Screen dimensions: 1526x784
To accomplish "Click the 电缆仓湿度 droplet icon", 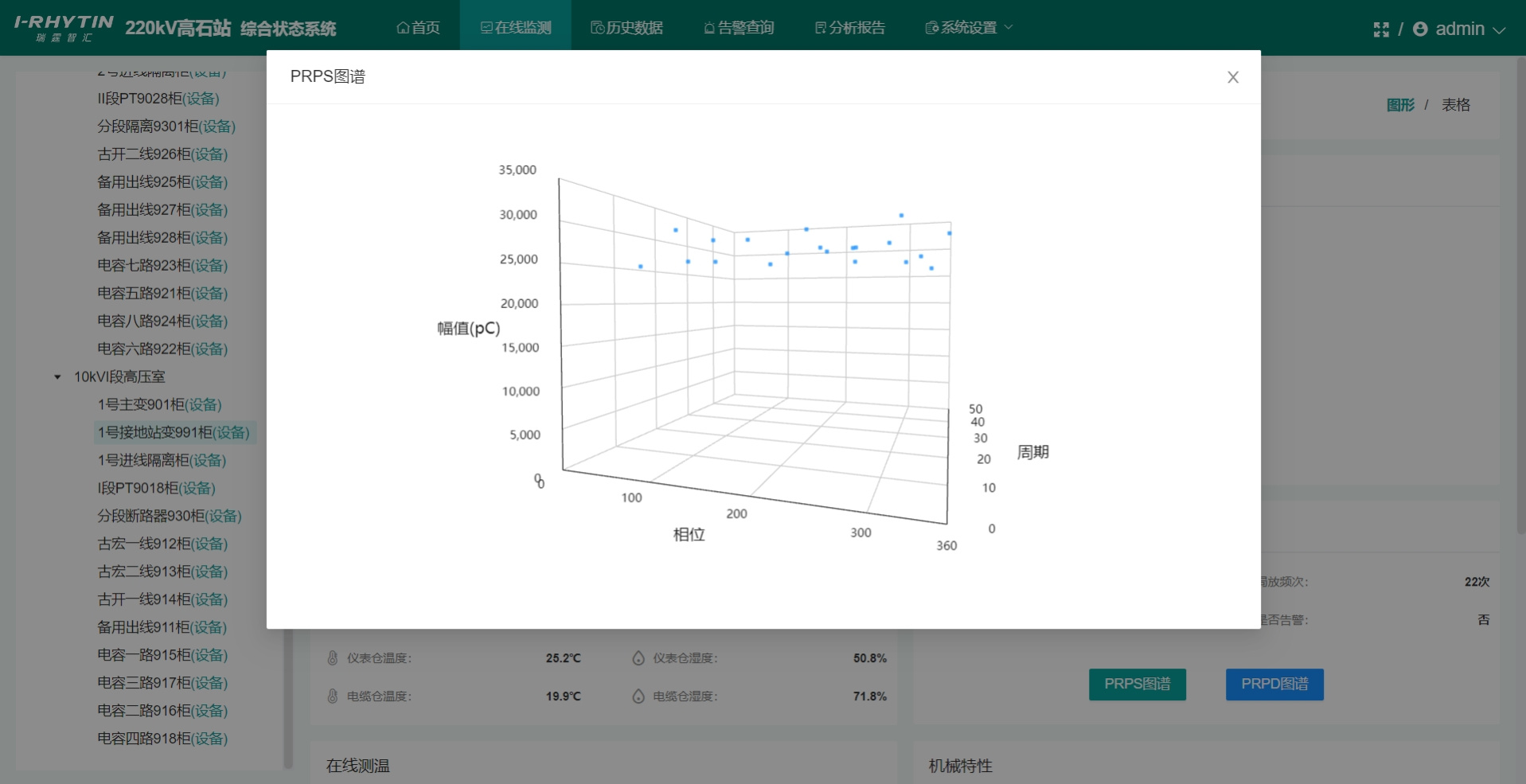I will [x=638, y=696].
